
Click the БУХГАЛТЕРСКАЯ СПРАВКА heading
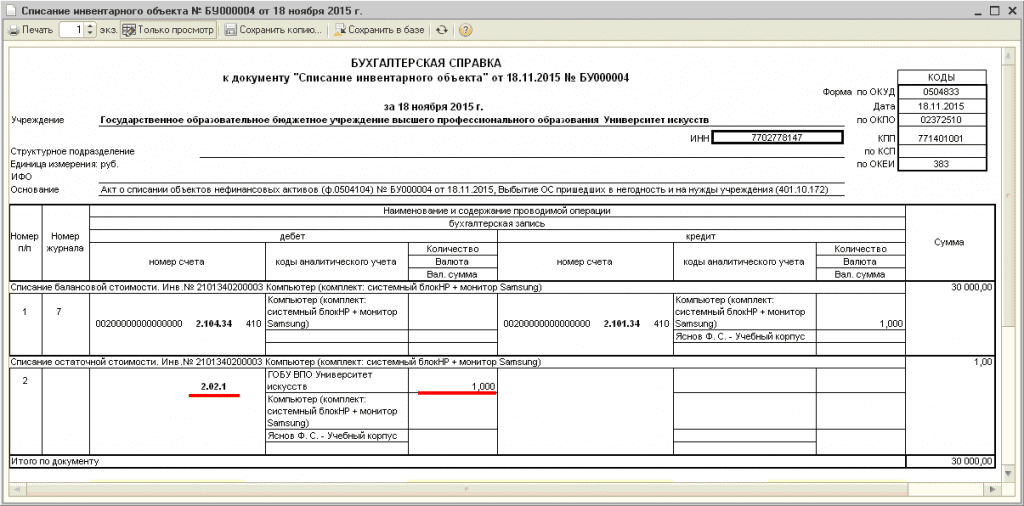click(426, 63)
